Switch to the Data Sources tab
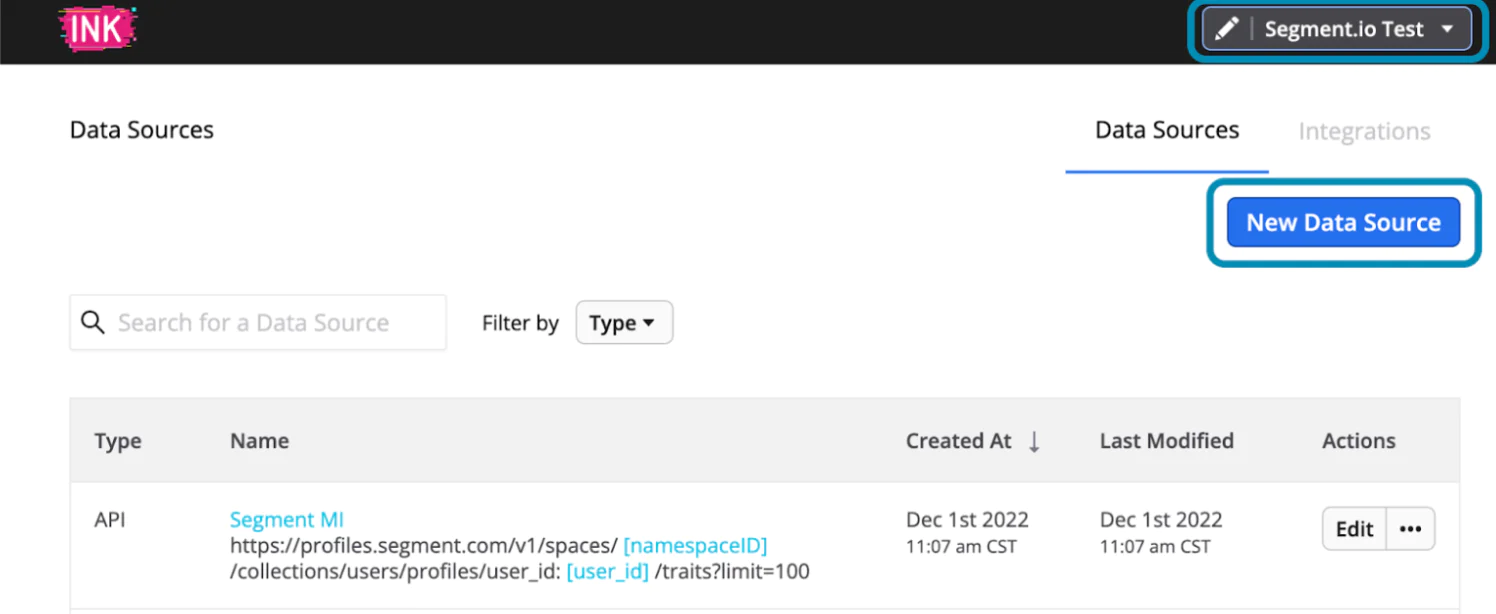Screen dimensions: 1496x614 pos(1167,131)
